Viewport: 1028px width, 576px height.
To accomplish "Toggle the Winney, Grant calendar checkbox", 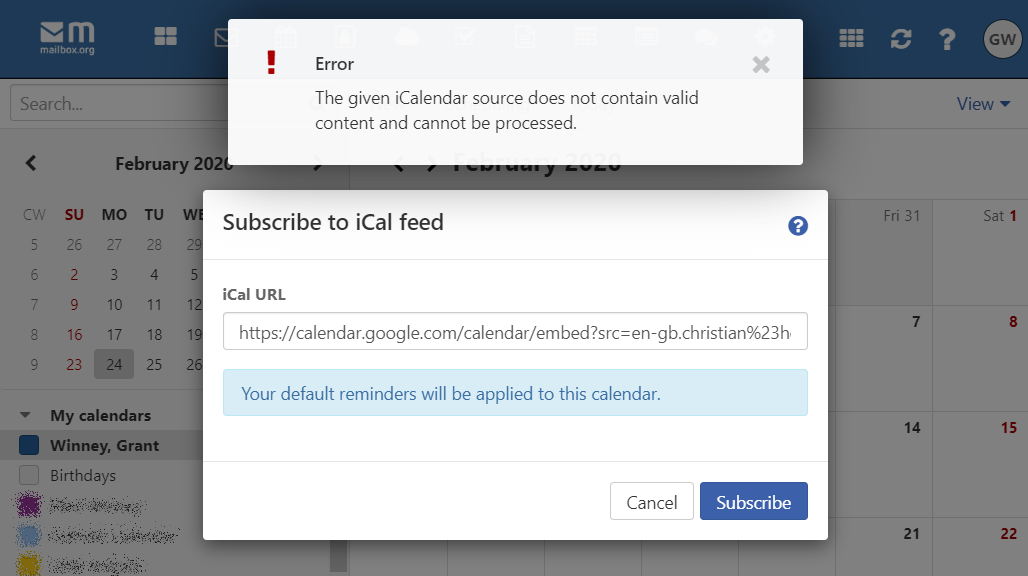I will click(29, 445).
